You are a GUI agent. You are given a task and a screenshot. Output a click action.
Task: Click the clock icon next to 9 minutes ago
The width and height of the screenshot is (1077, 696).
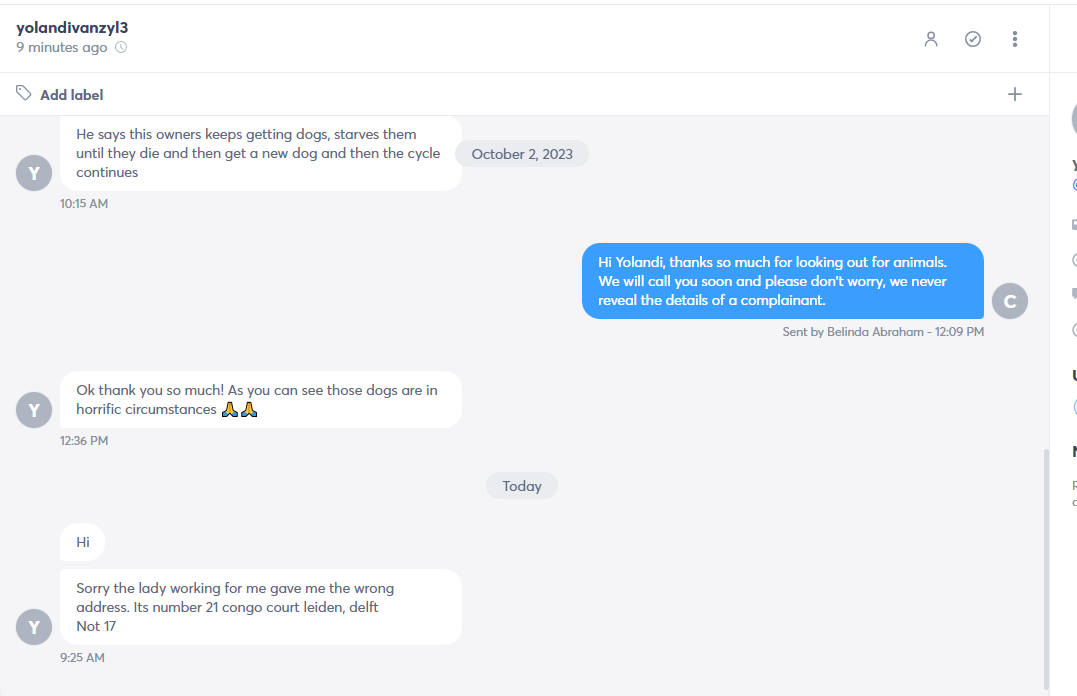pos(121,47)
